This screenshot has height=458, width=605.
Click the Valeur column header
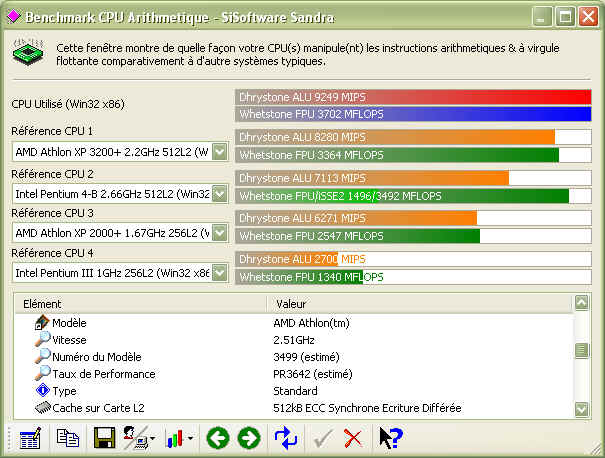coord(419,304)
